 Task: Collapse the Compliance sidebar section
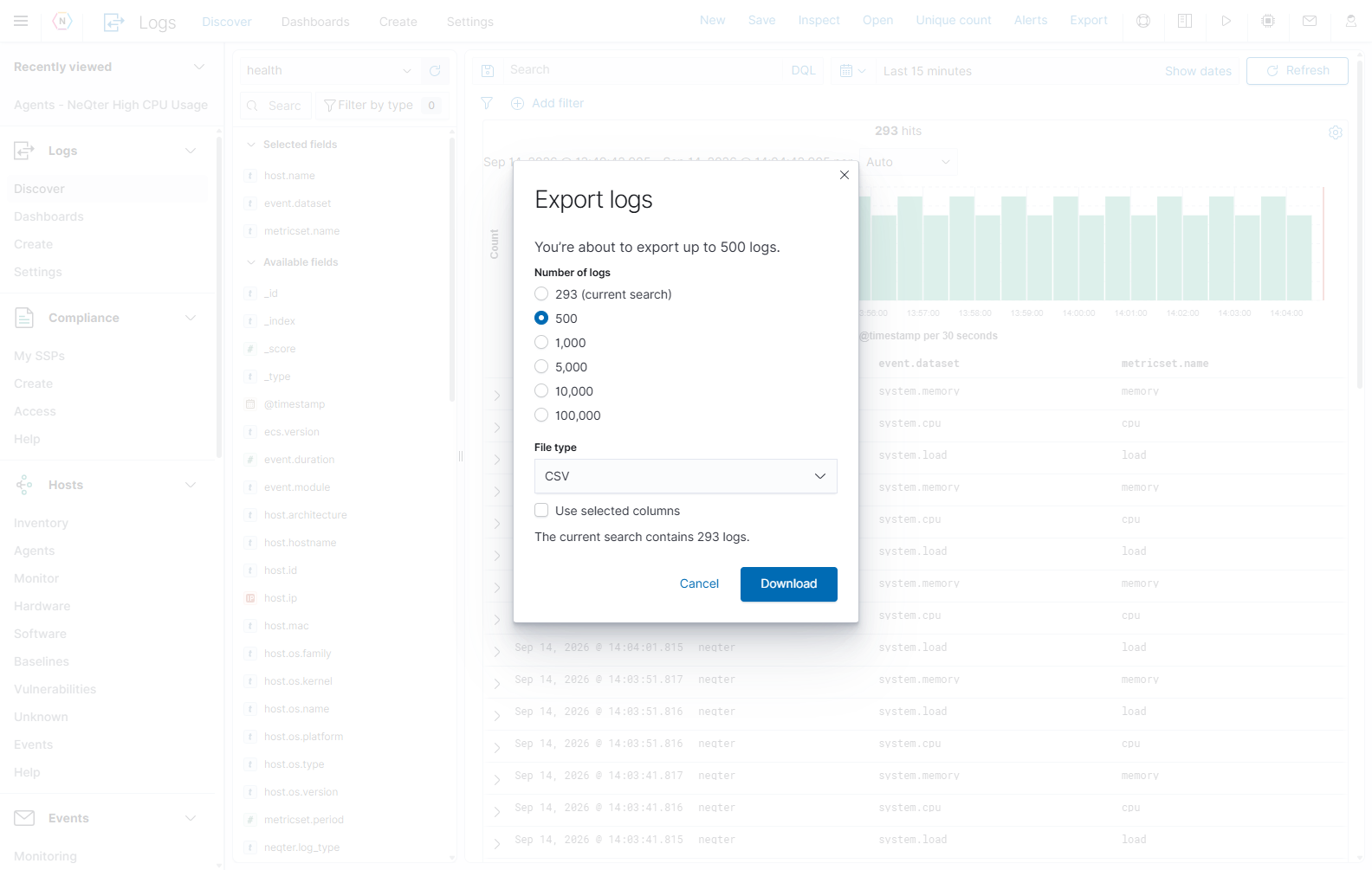[191, 319]
